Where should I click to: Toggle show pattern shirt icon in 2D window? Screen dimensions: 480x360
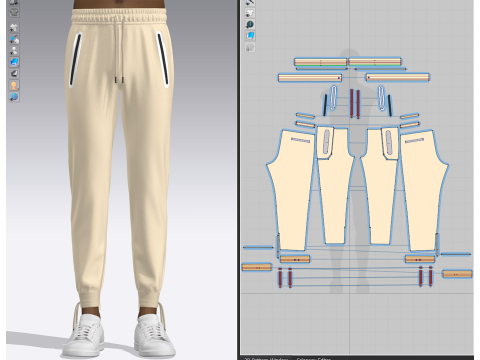pos(250,13)
